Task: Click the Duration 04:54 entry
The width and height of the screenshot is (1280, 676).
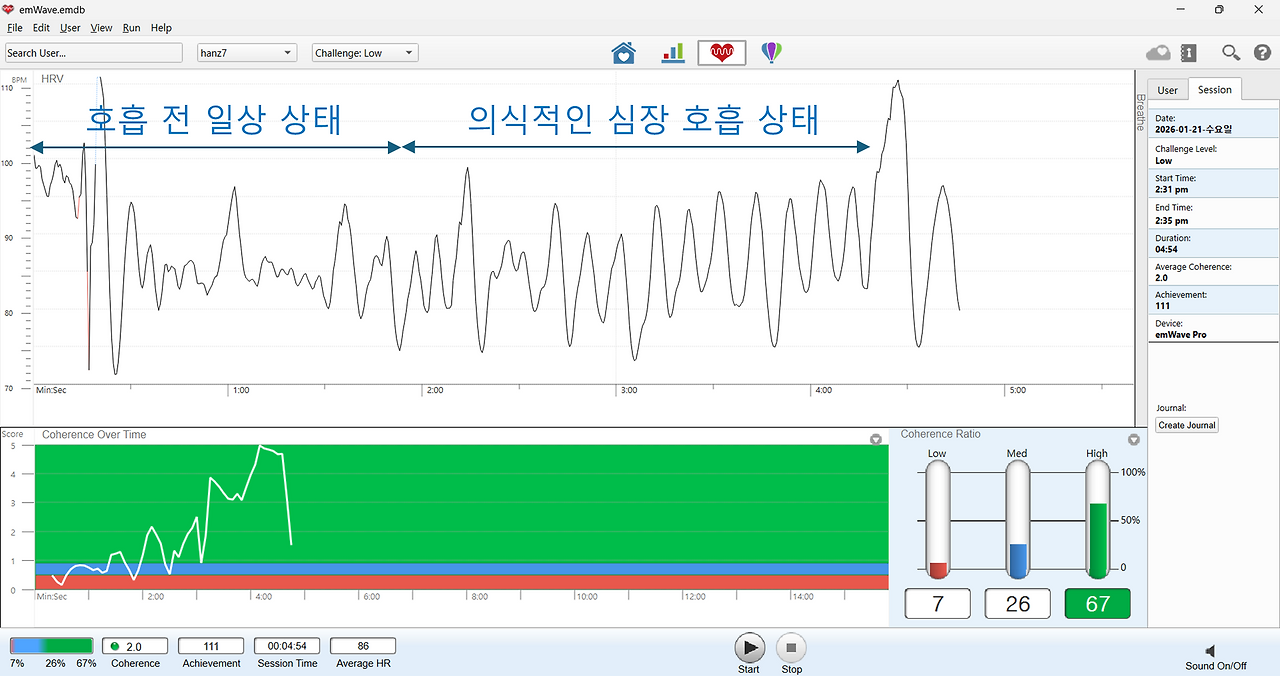Action: 1213,243
